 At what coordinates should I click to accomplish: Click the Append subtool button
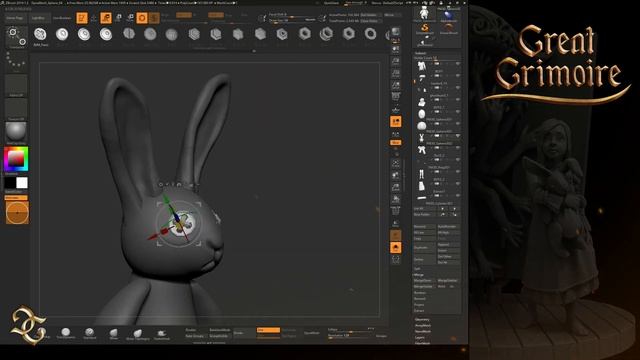(x=448, y=244)
